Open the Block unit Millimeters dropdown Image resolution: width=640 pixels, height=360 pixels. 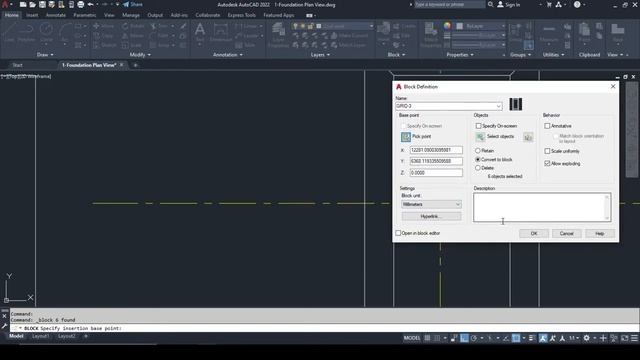(x=431, y=204)
